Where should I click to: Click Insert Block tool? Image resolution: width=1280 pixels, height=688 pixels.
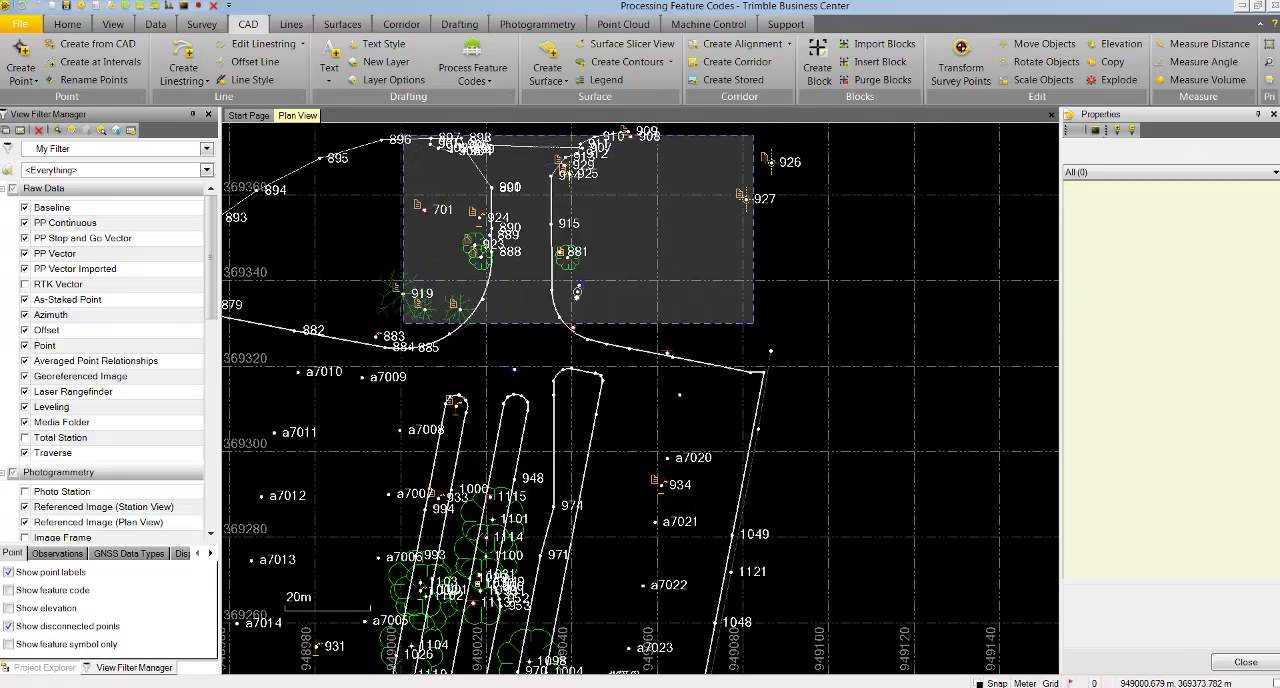[x=872, y=62]
